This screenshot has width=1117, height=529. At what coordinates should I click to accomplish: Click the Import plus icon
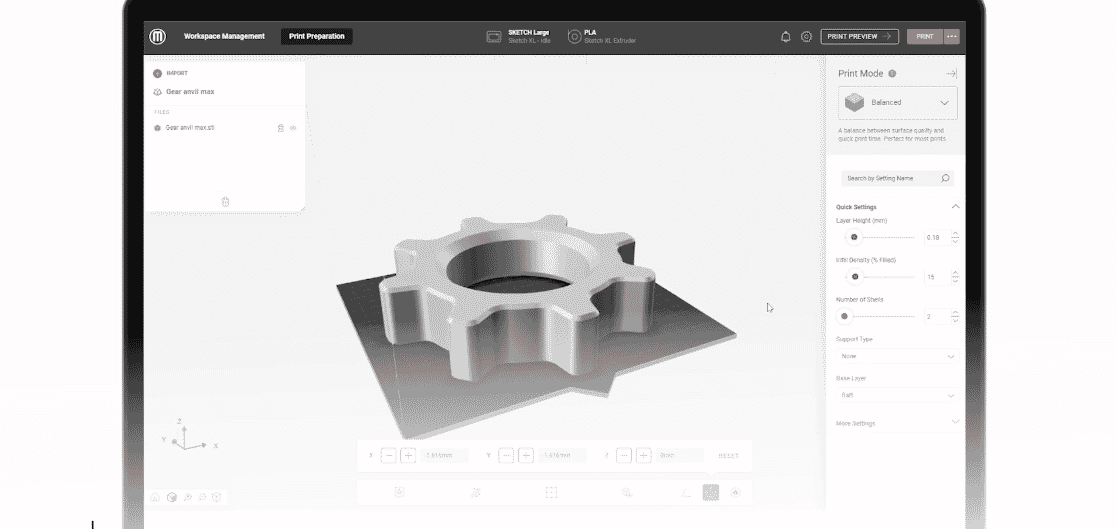coord(158,73)
